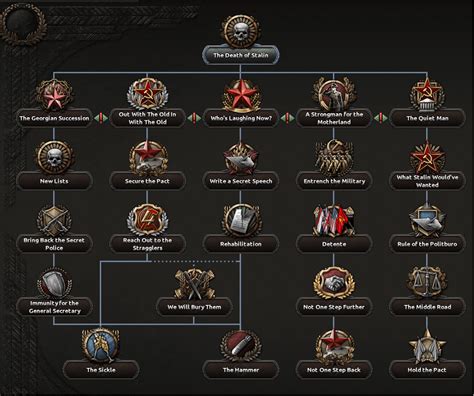Click Not One Step Further handshake icon
474x396 pixels.
pos(334,283)
